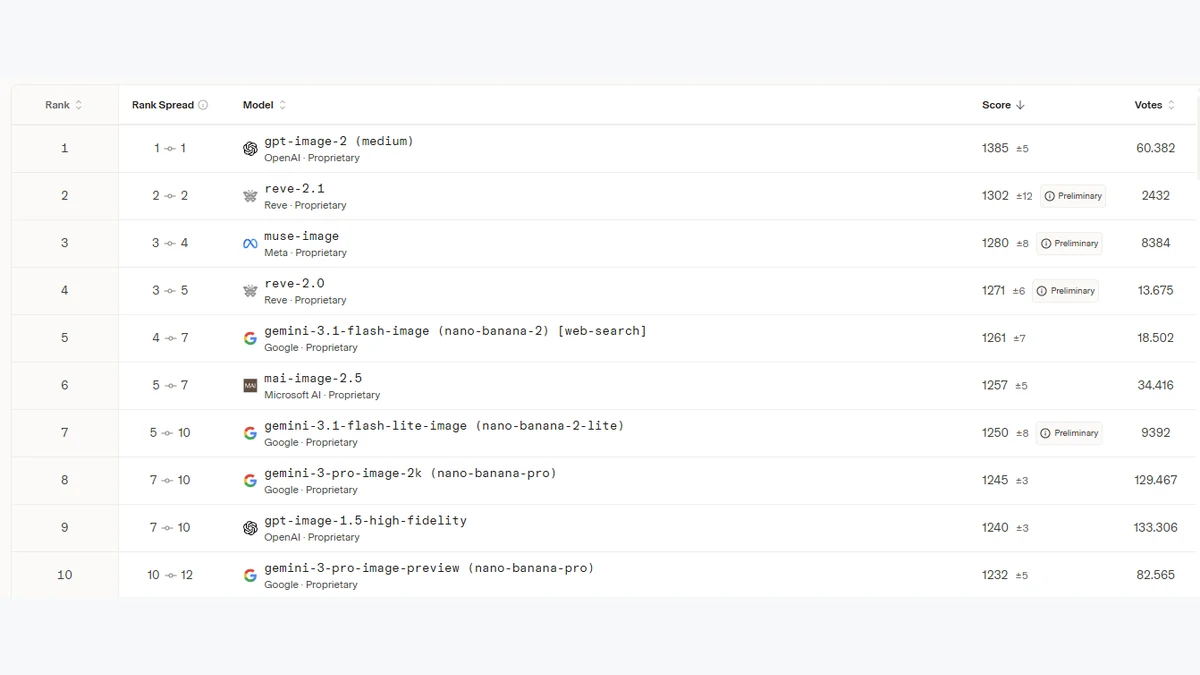Click the rank spread 10 to 12 cell
The height and width of the screenshot is (675, 1200).
click(x=170, y=575)
